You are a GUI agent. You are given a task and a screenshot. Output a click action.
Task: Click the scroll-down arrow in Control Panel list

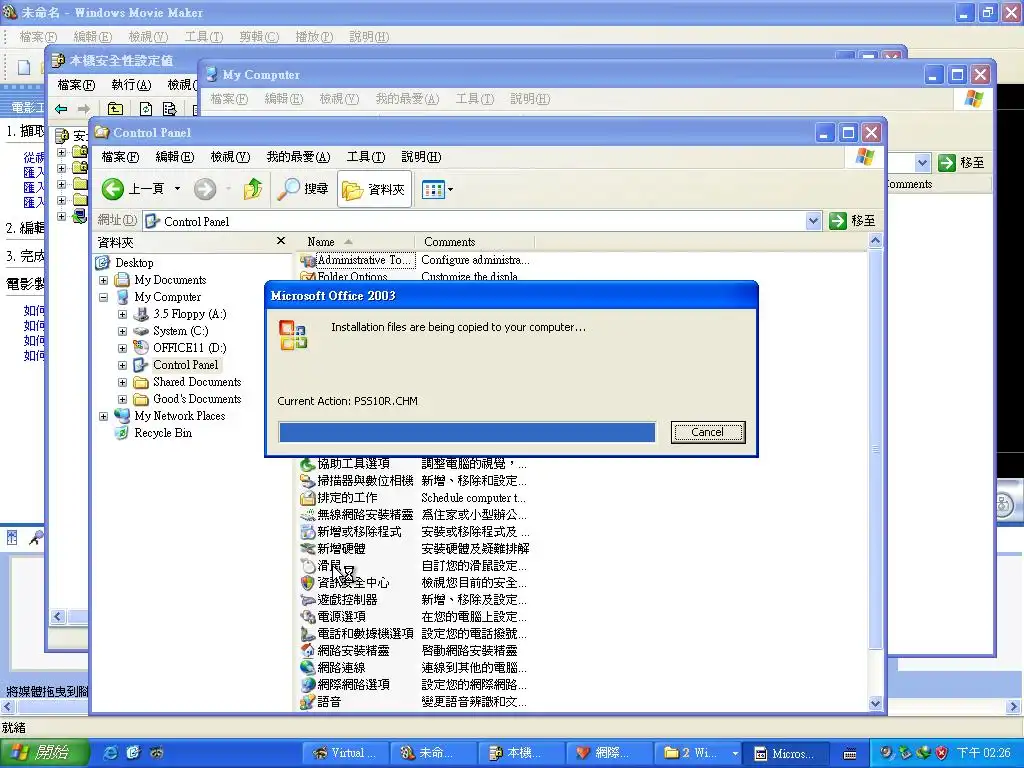coord(876,703)
